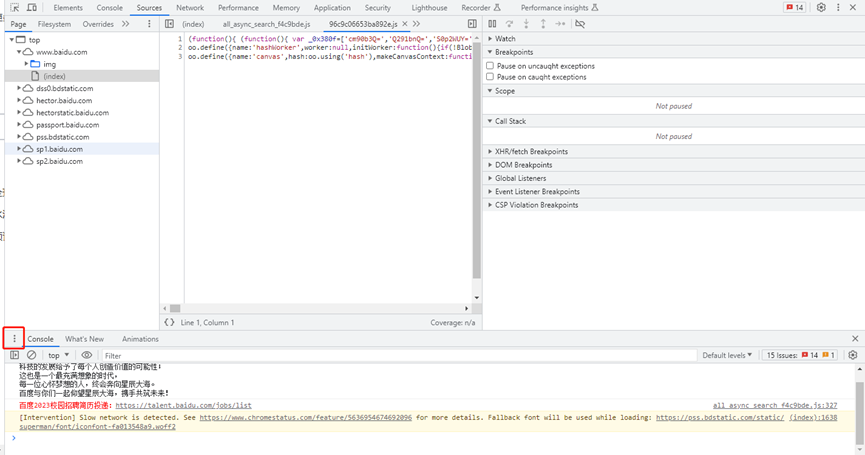Open console settings gear icon
The width and height of the screenshot is (865, 455).
pyautogui.click(x=852, y=355)
